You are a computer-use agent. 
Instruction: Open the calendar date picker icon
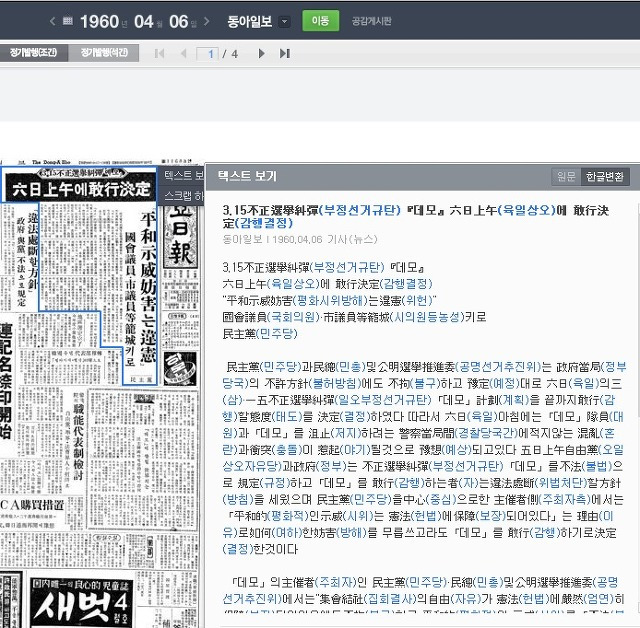tap(68, 20)
